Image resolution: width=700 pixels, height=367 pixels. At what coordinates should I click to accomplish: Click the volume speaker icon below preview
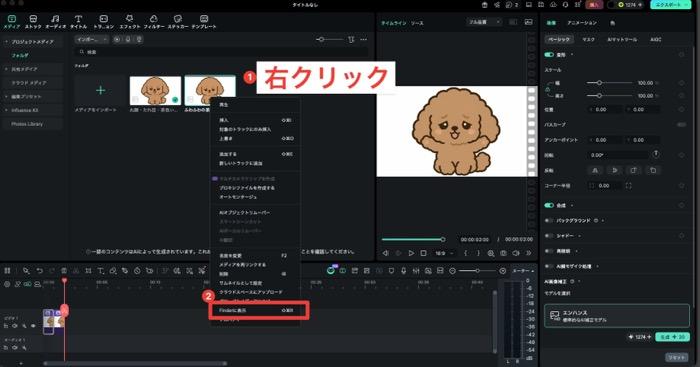(x=516, y=253)
